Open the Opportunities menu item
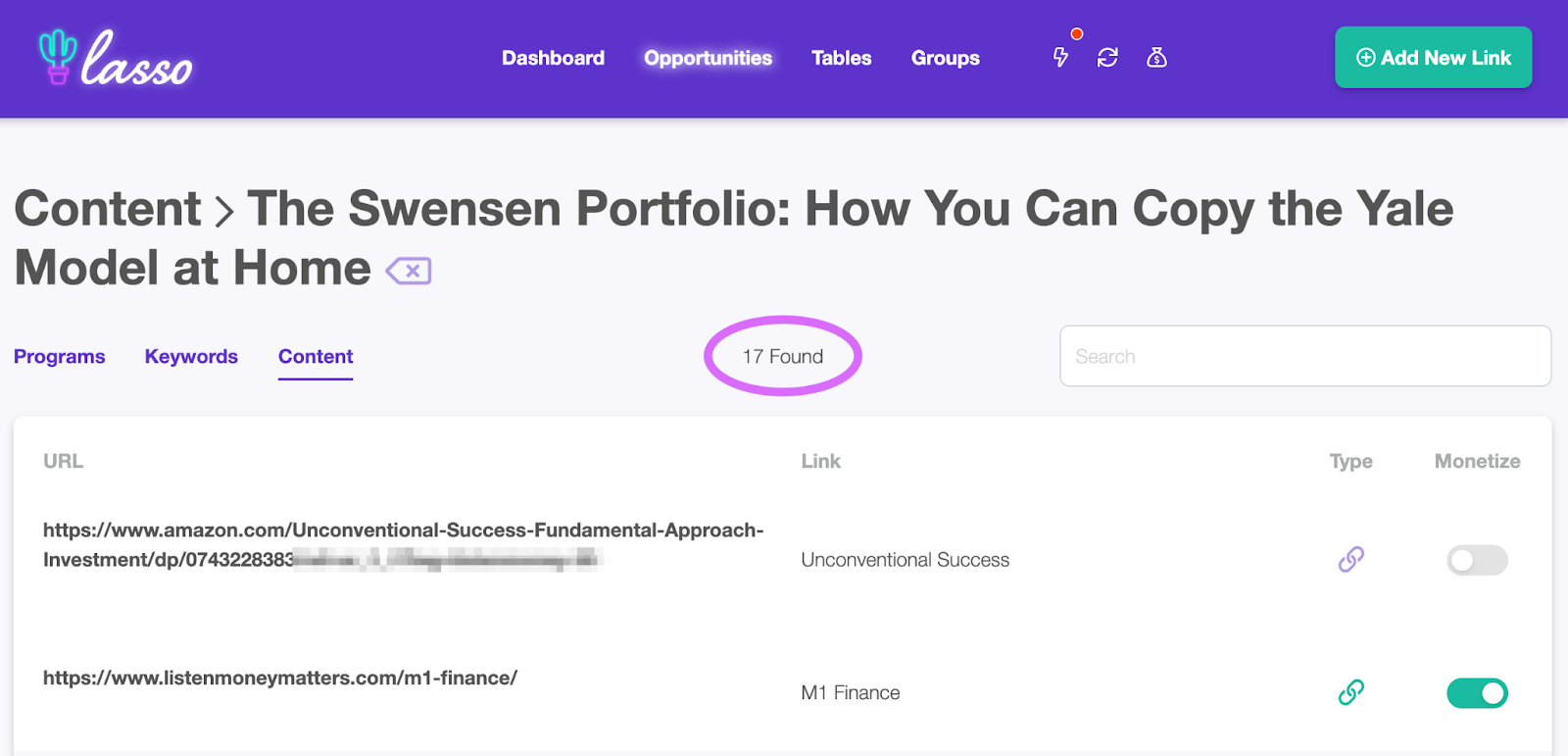 pos(708,58)
